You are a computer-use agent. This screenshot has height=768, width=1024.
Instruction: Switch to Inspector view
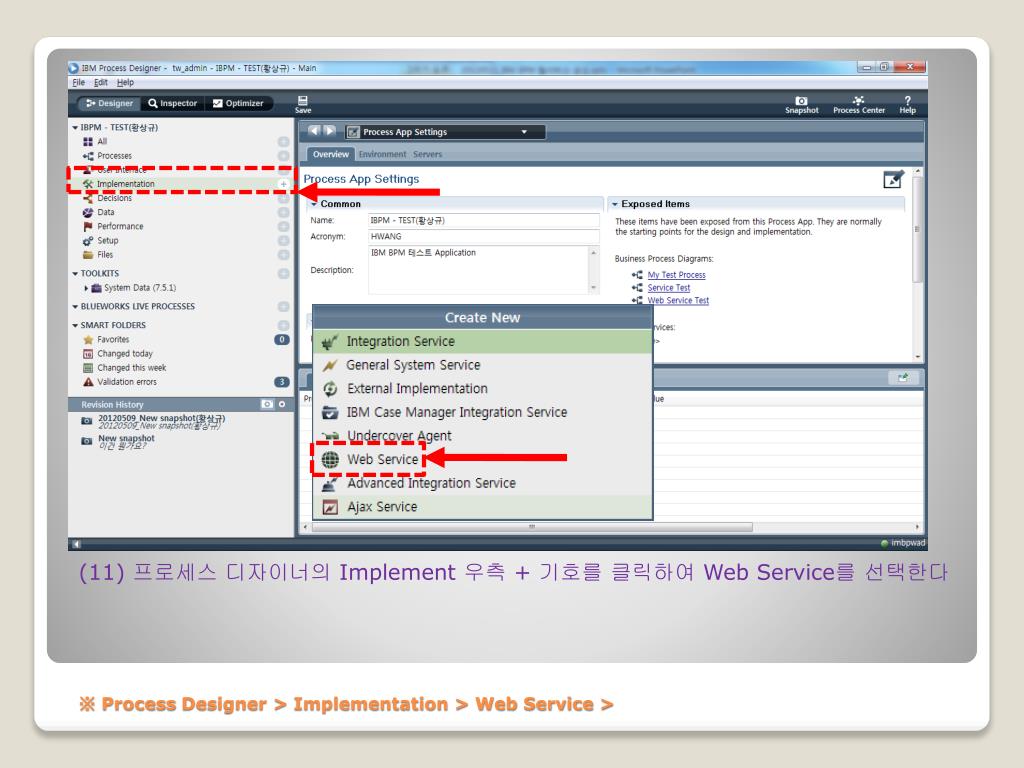click(x=172, y=103)
